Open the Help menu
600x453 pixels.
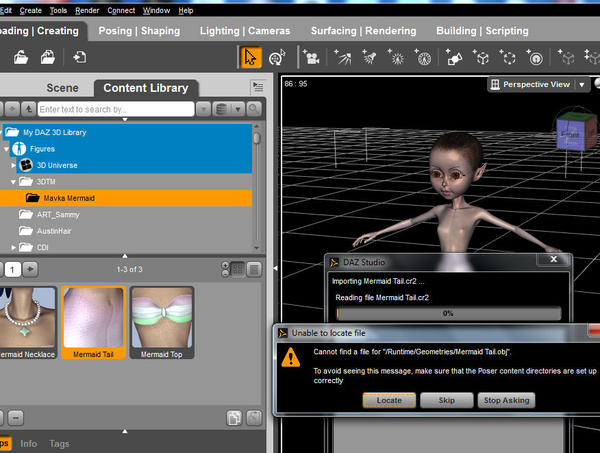point(186,11)
